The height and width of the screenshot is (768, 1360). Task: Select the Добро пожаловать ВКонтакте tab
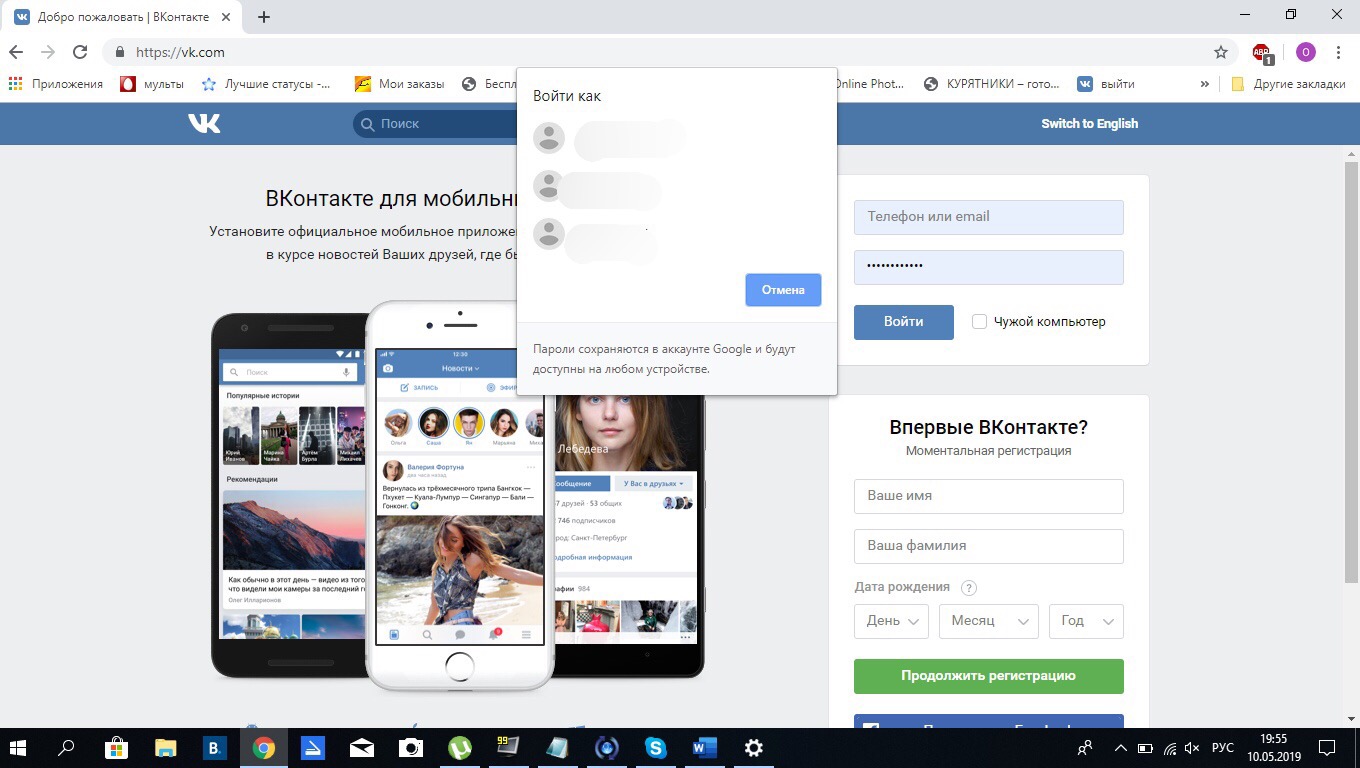tap(120, 17)
